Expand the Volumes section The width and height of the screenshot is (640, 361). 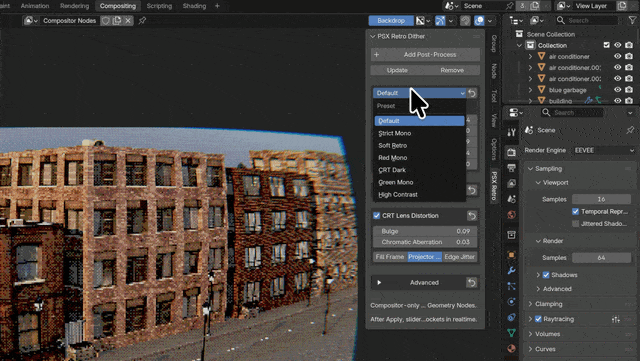[531, 334]
